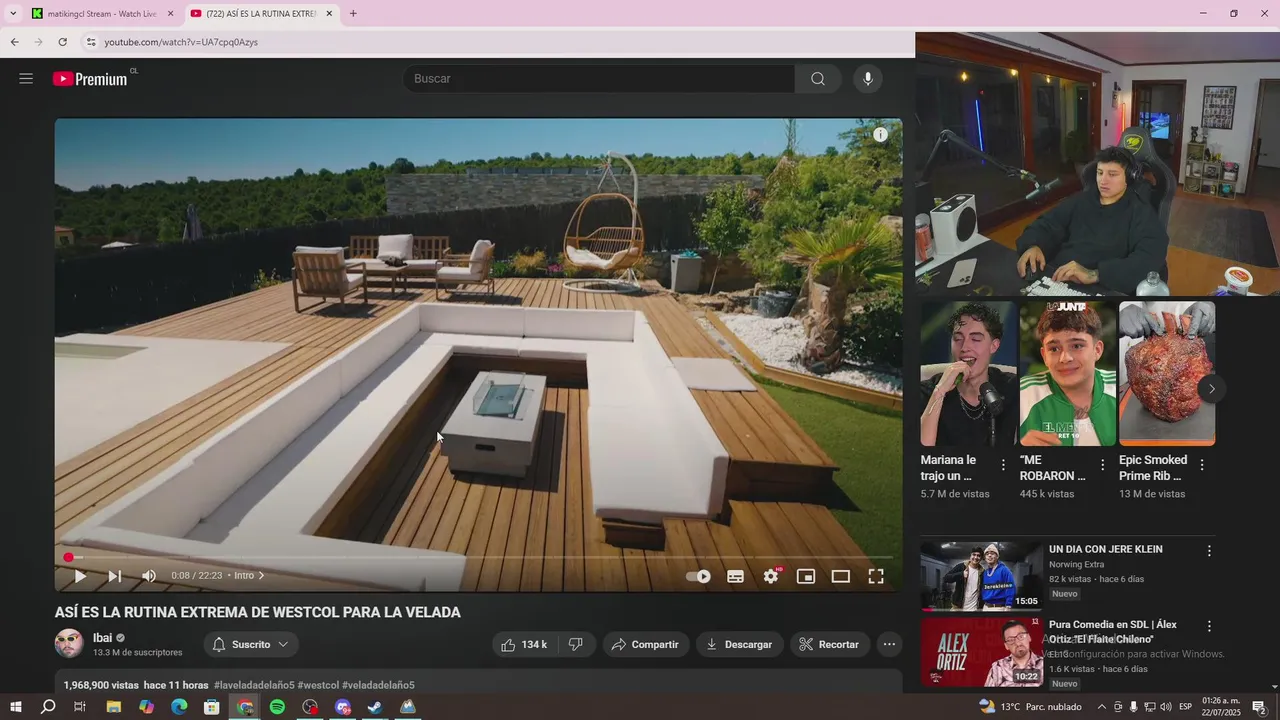Mute the video volume
This screenshot has width=1280, height=720.
pos(149,576)
